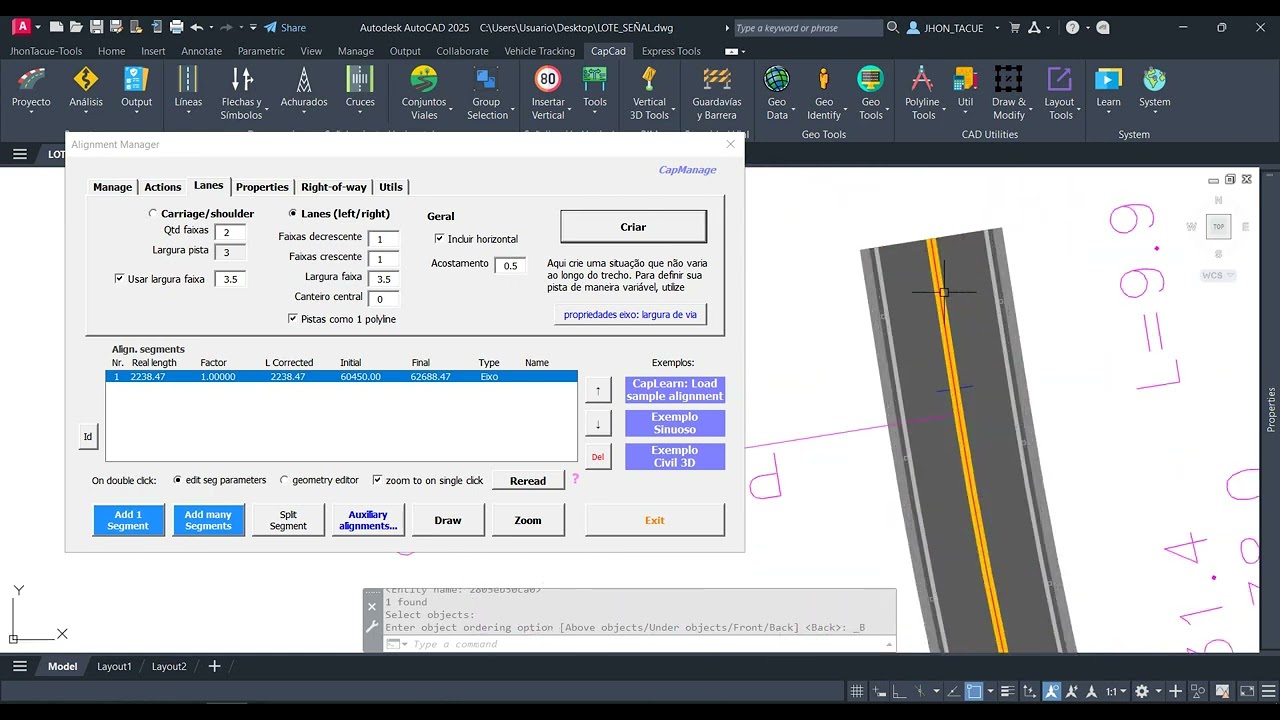1280x720 pixels.
Task: Click Add 1 Segment button
Action: pos(128,520)
